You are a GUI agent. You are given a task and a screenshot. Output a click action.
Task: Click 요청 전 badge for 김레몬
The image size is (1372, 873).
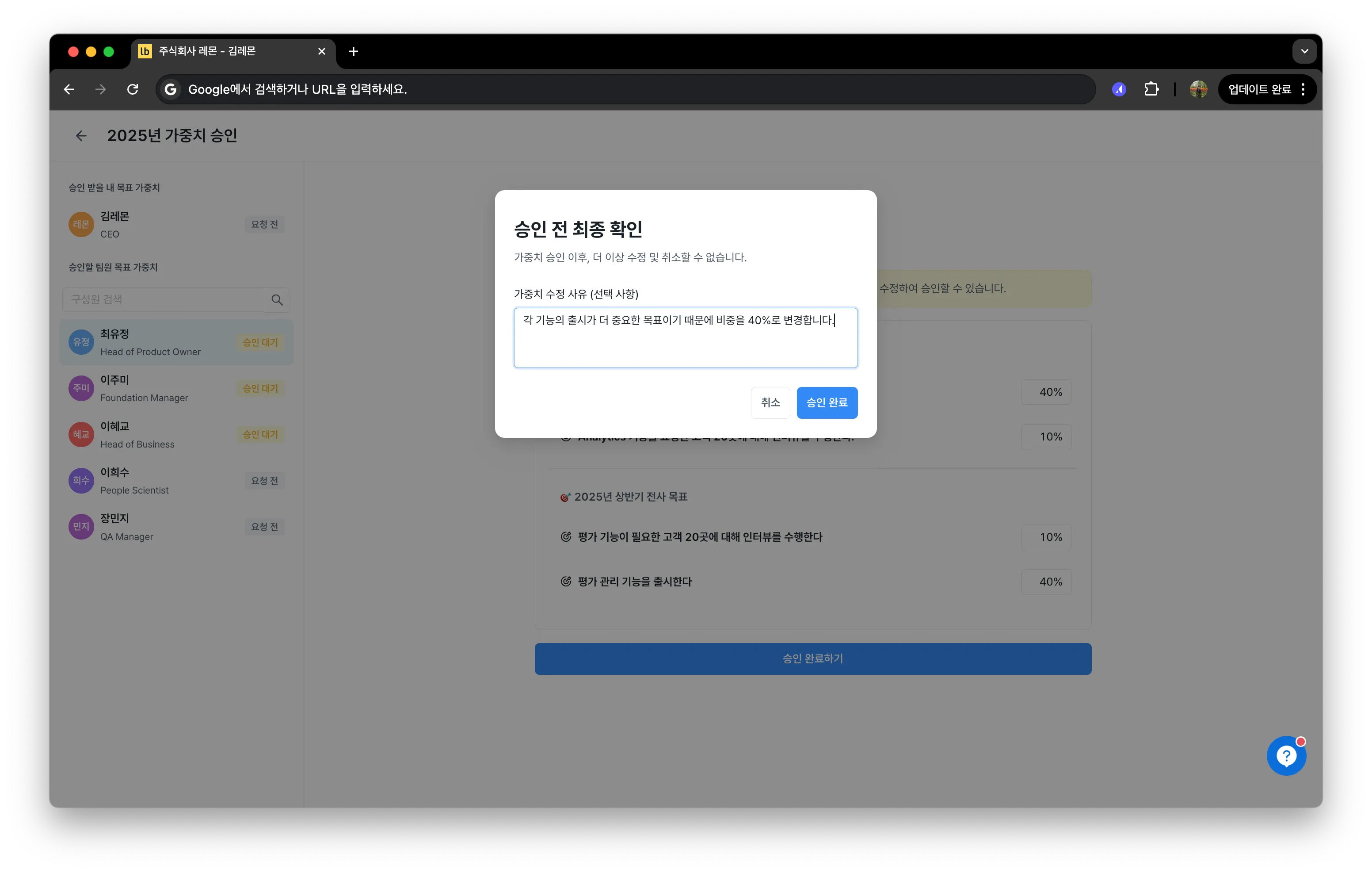pos(264,225)
